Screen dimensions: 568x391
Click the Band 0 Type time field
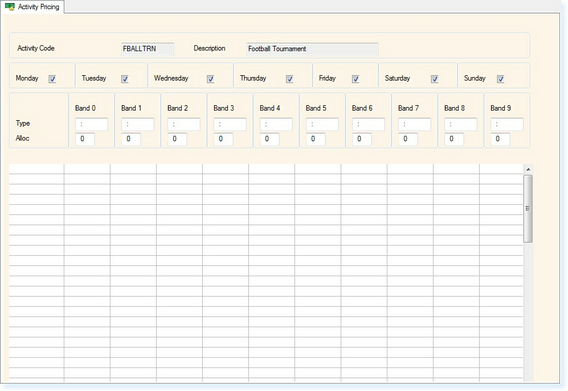[x=91, y=124]
